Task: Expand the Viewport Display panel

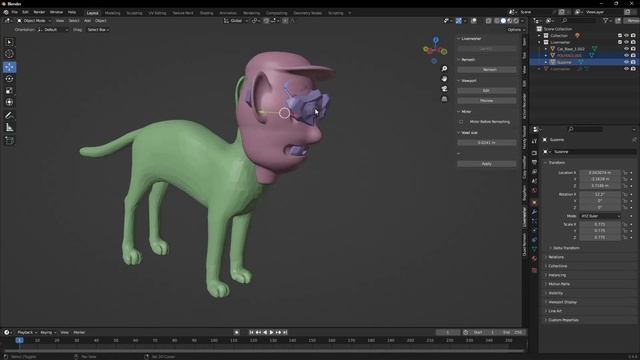Action: (562, 302)
